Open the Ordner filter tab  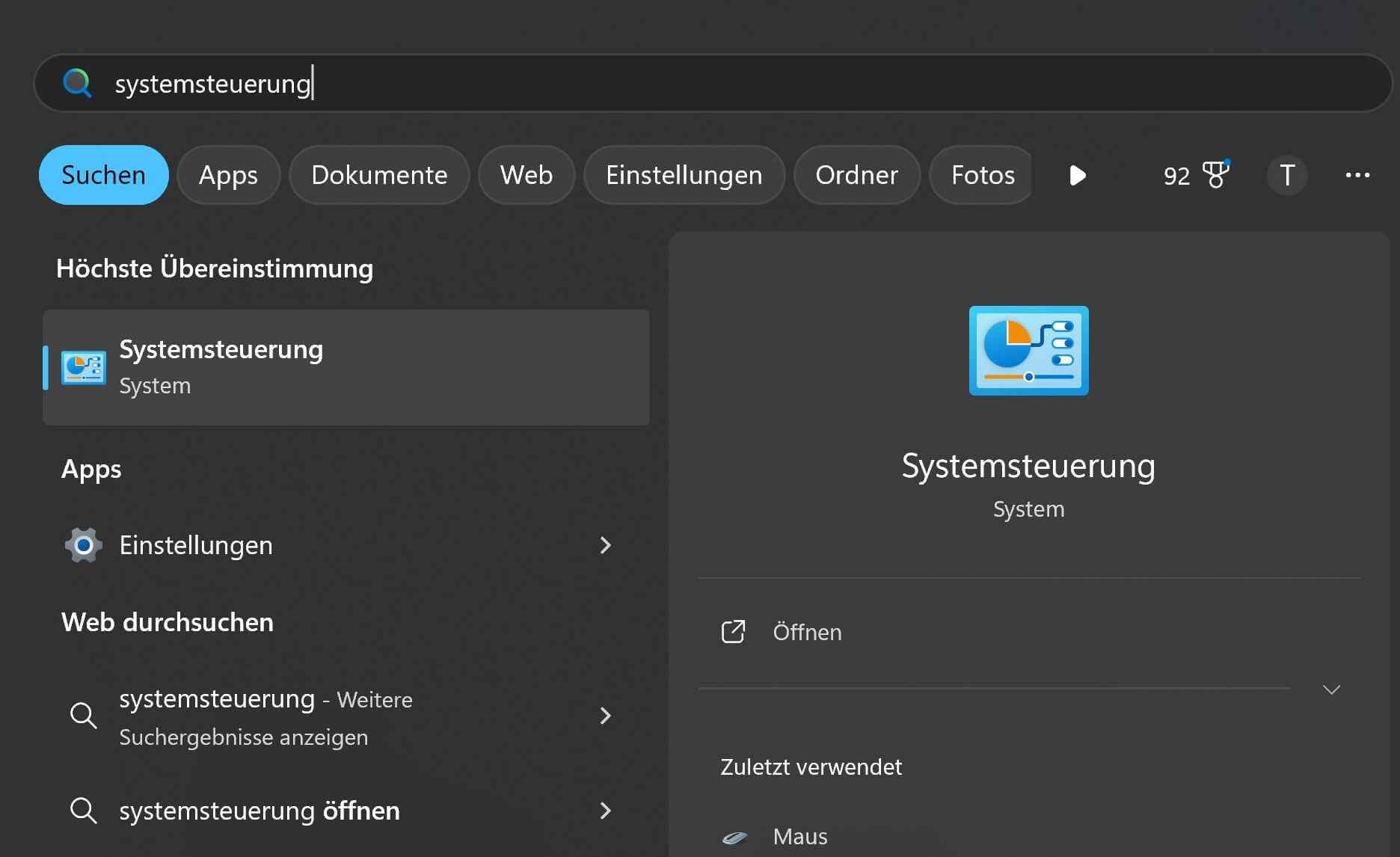point(856,175)
